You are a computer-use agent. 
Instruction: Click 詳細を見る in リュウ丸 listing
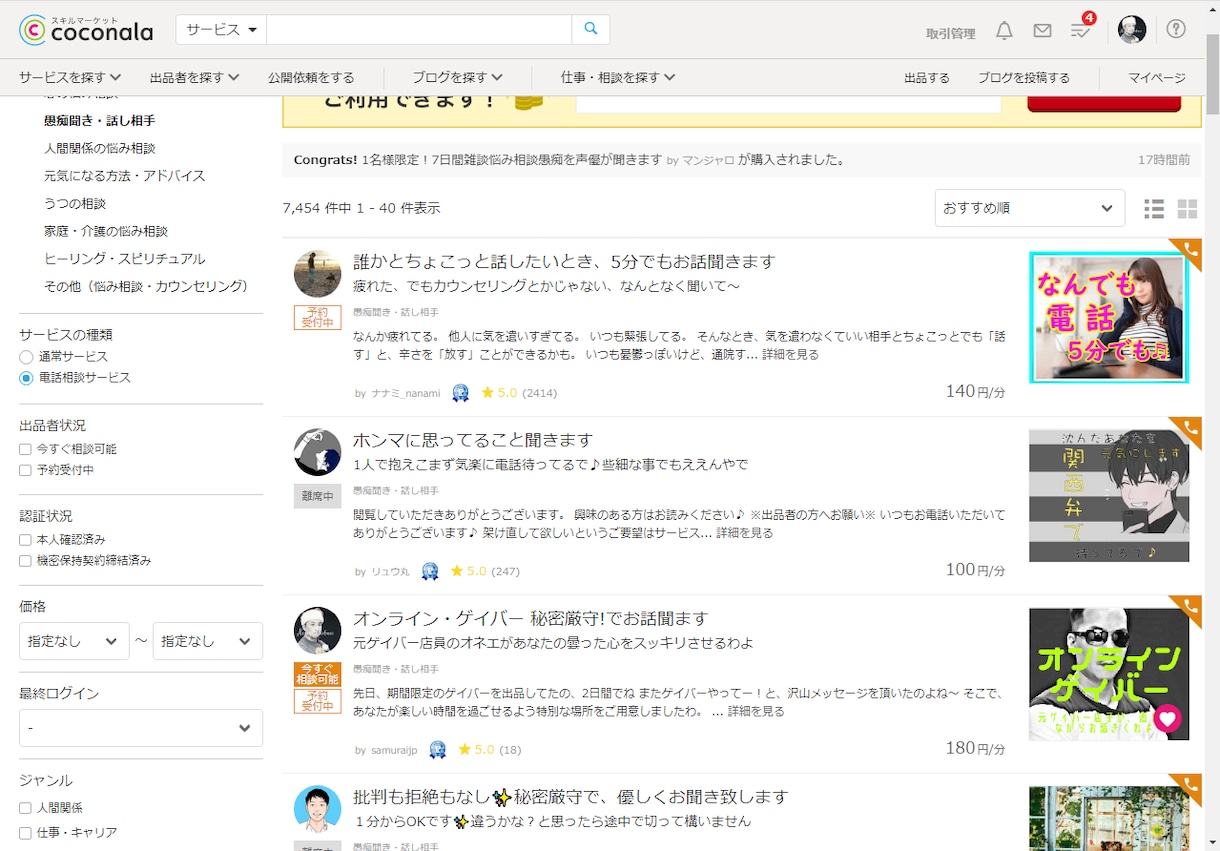click(x=744, y=532)
